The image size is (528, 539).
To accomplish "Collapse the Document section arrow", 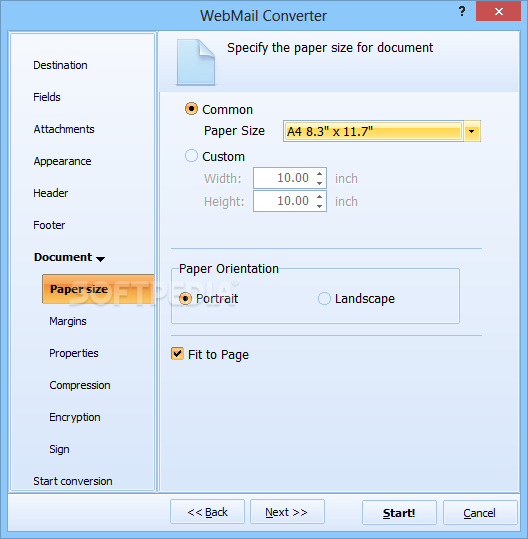I will [100, 259].
